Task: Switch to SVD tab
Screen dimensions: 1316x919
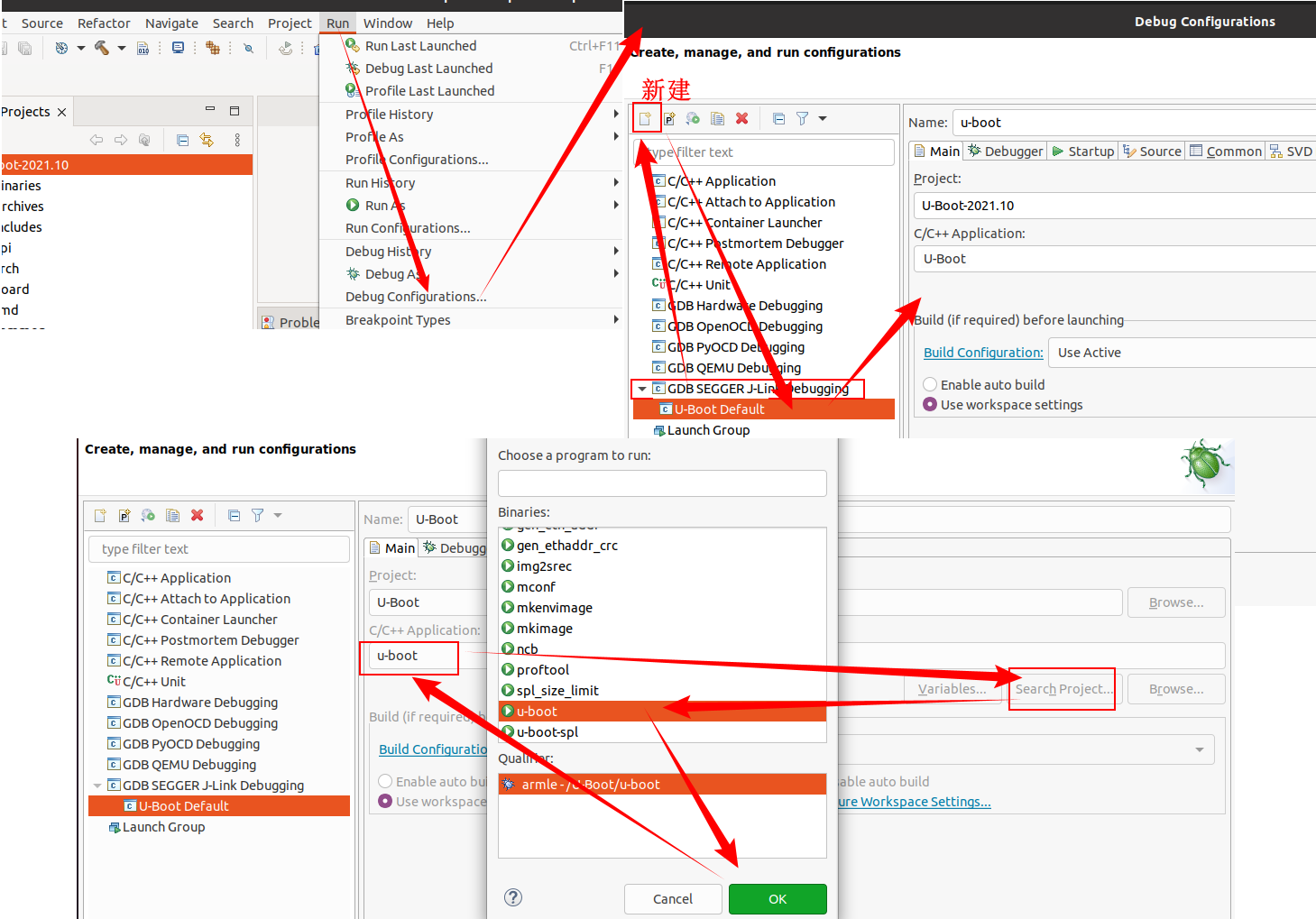Action: point(1291,152)
